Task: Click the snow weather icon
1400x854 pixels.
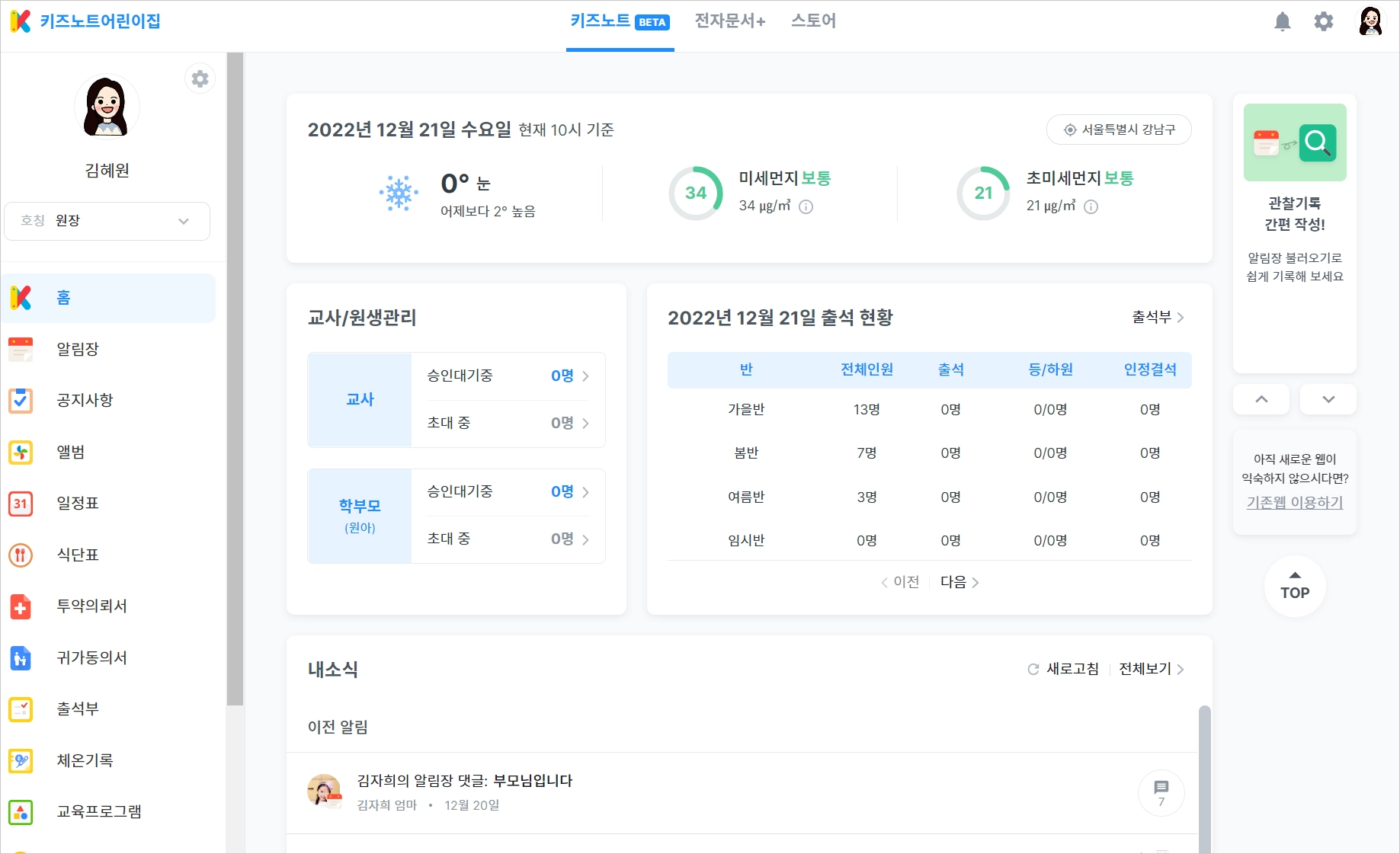Action: point(399,193)
